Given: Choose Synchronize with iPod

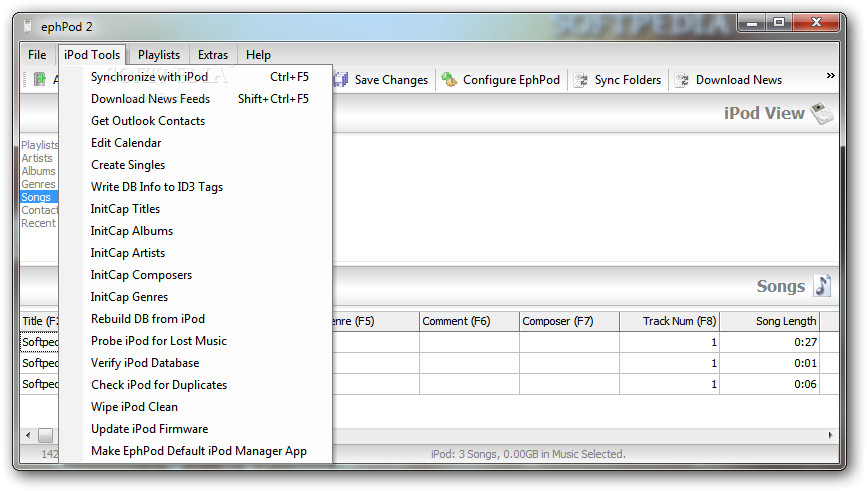Looking at the screenshot, I should (196, 77).
